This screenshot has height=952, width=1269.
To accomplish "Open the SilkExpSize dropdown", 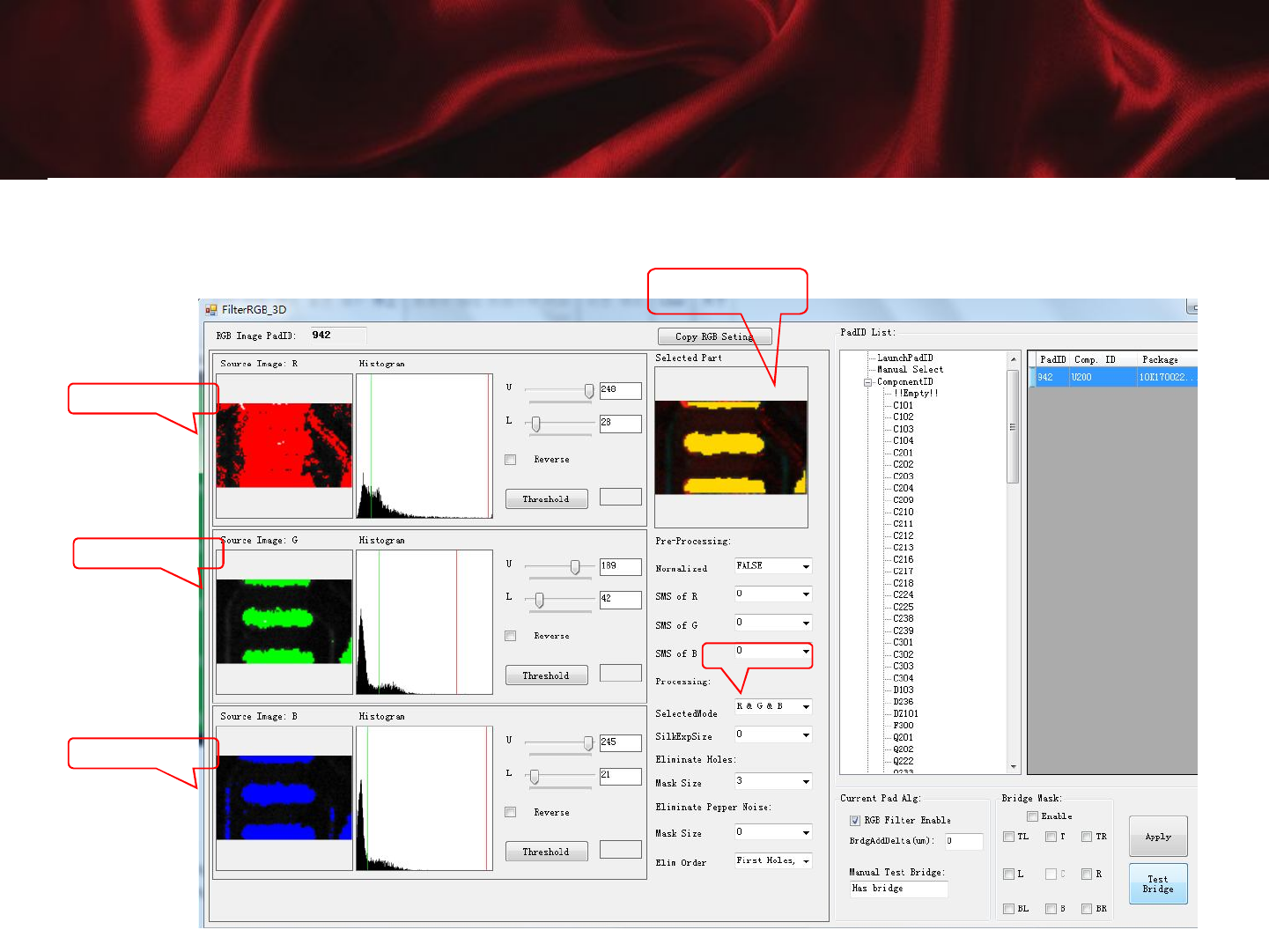I will tap(773, 734).
